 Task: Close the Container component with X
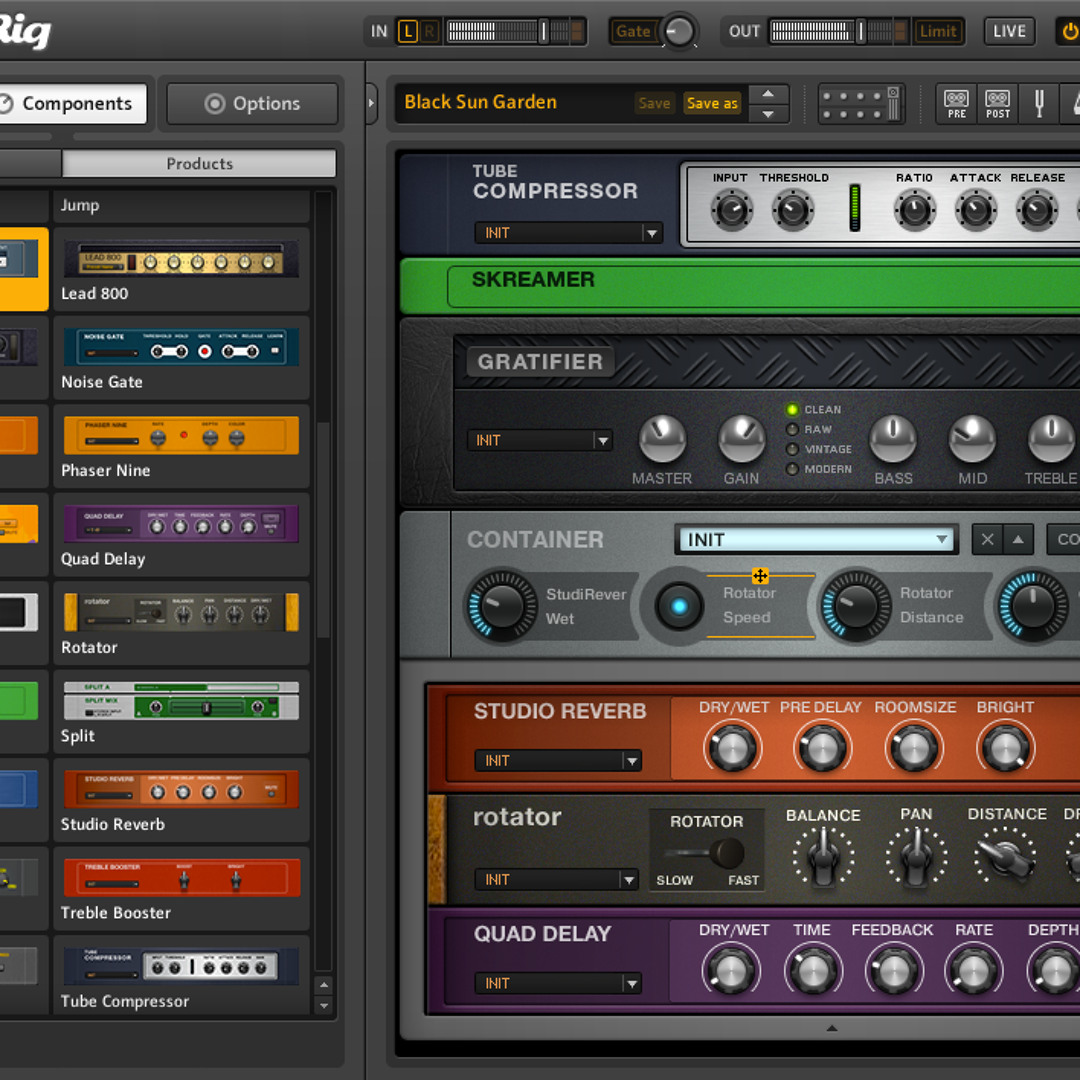(987, 539)
